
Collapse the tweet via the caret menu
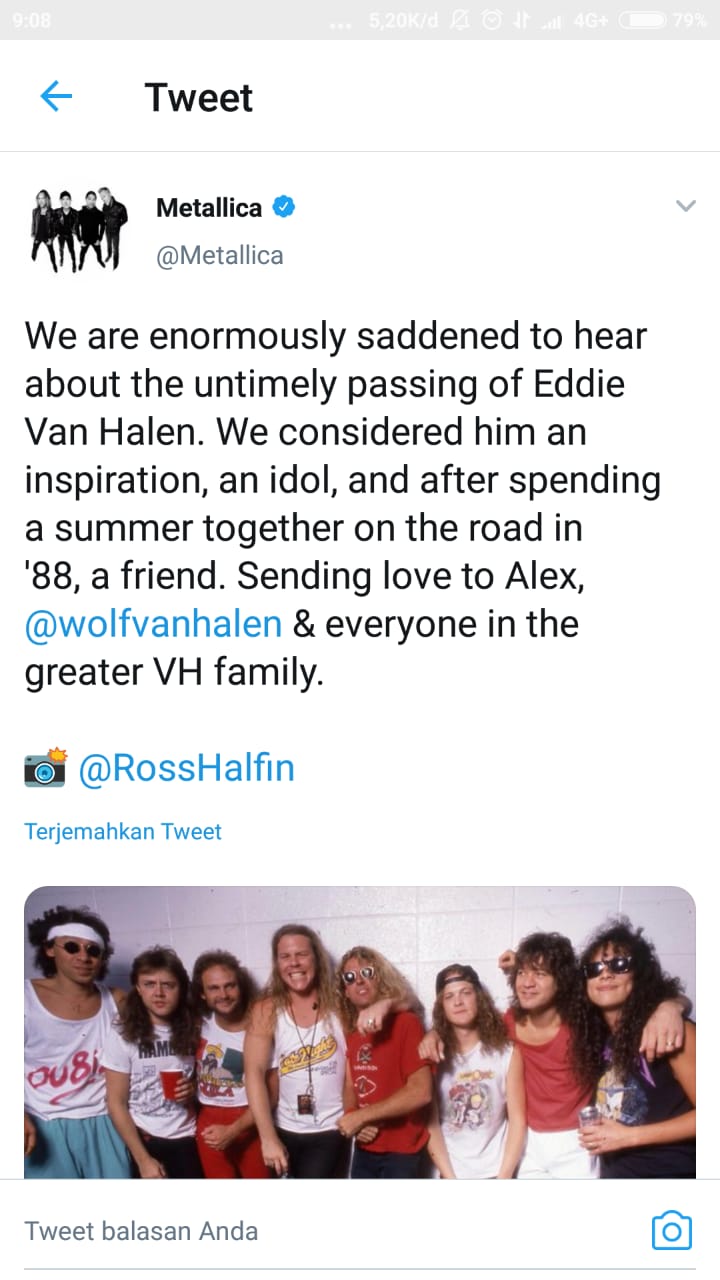pyautogui.click(x=686, y=205)
